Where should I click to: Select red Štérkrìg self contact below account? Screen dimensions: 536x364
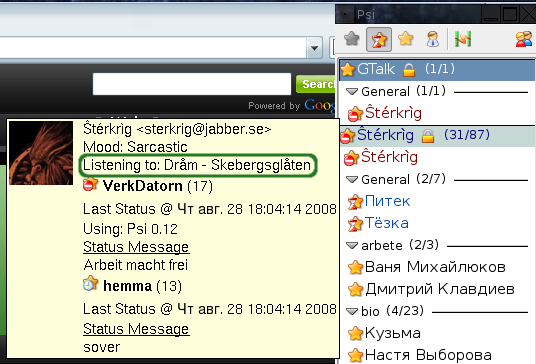pyautogui.click(x=389, y=157)
